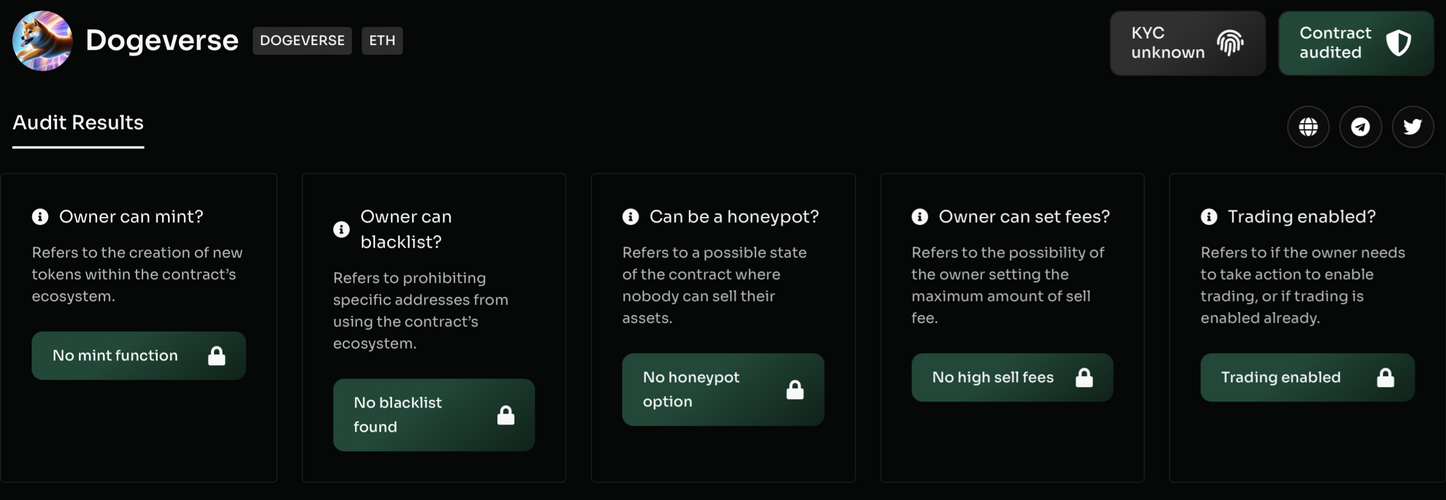1446x500 pixels.
Task: Open the Telegram icon link
Action: point(1360,127)
